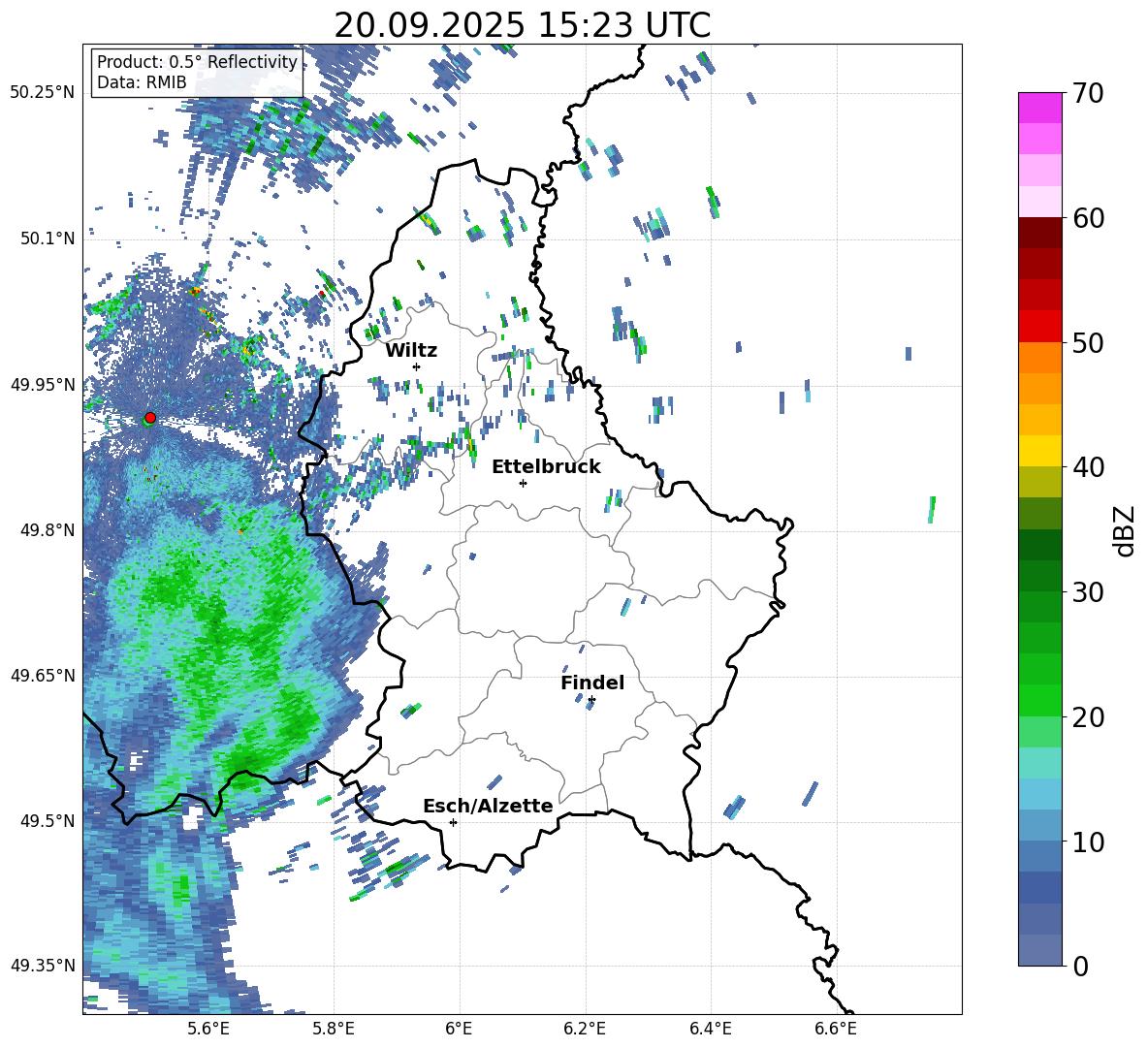The image size is (1148, 1048).
Task: Click the Findel station cross marker
Action: pyautogui.click(x=591, y=700)
